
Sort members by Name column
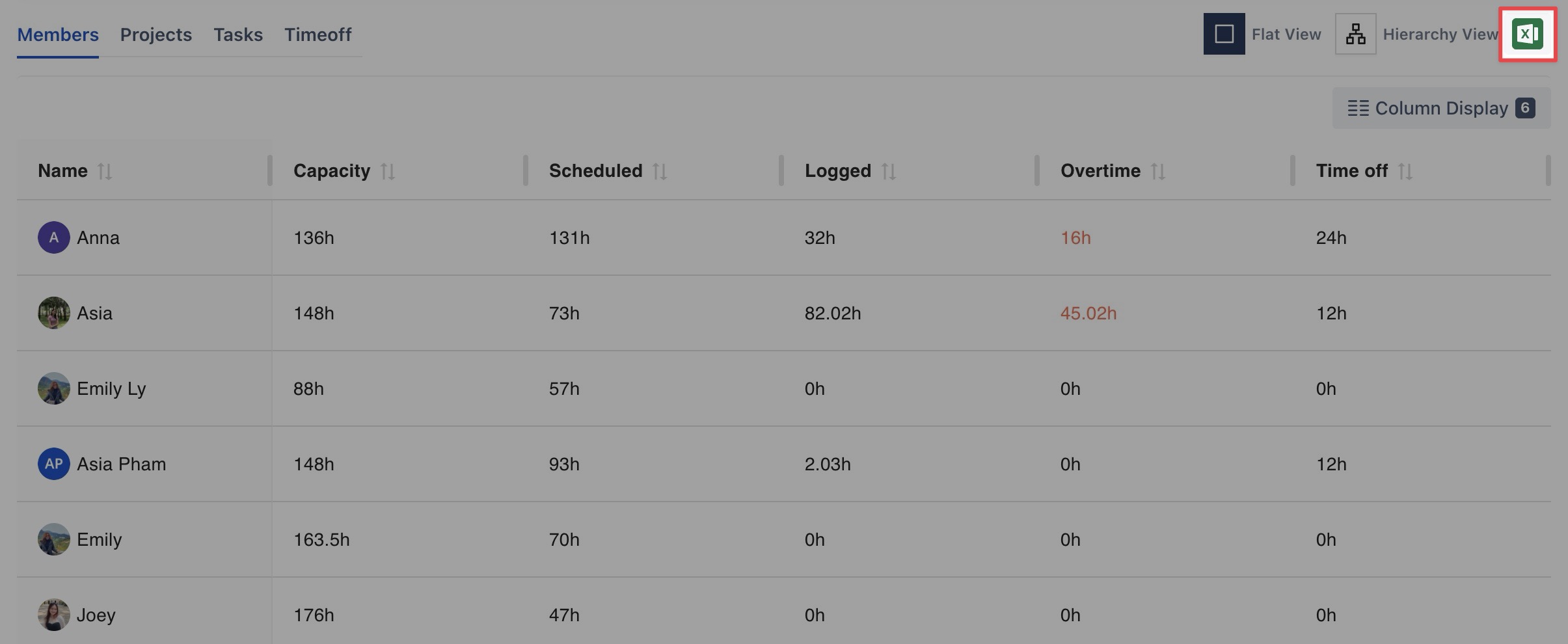[105, 171]
